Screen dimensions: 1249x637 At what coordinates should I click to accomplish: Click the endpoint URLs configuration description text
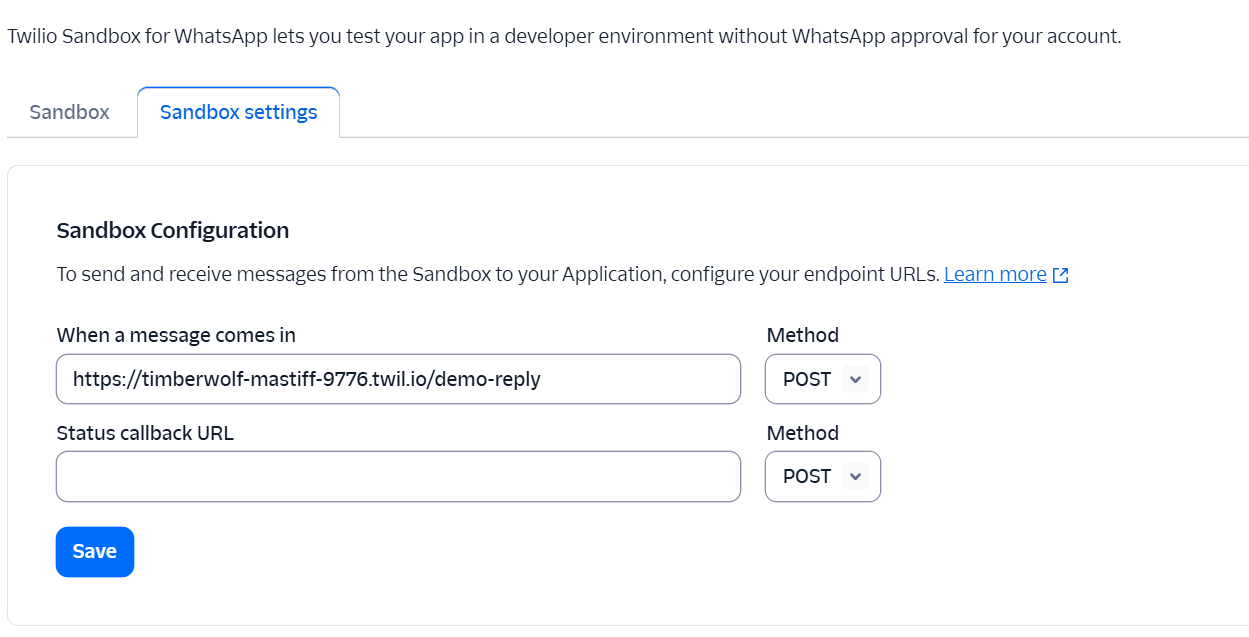(498, 274)
